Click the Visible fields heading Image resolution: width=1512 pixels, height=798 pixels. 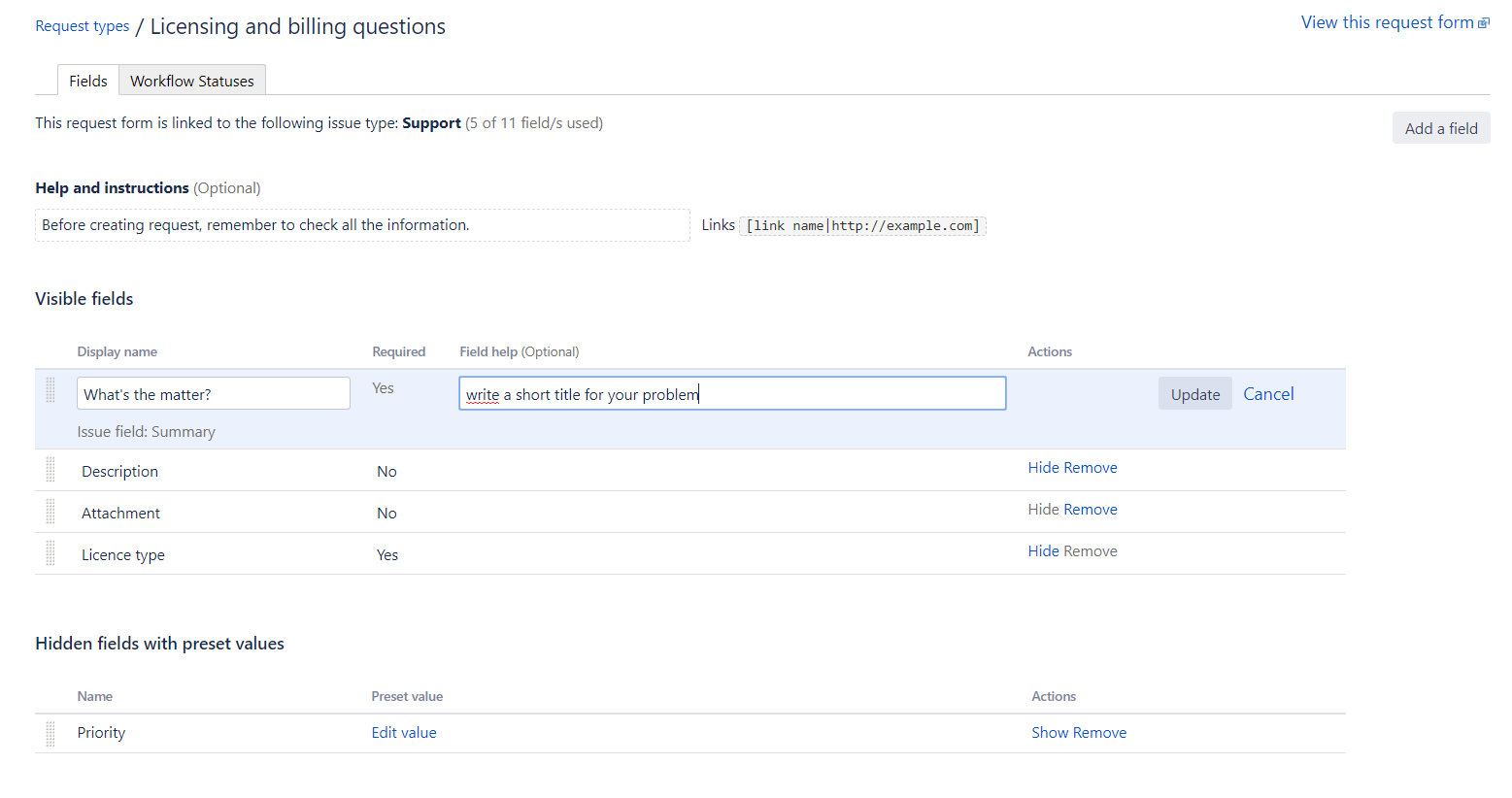pos(84,299)
